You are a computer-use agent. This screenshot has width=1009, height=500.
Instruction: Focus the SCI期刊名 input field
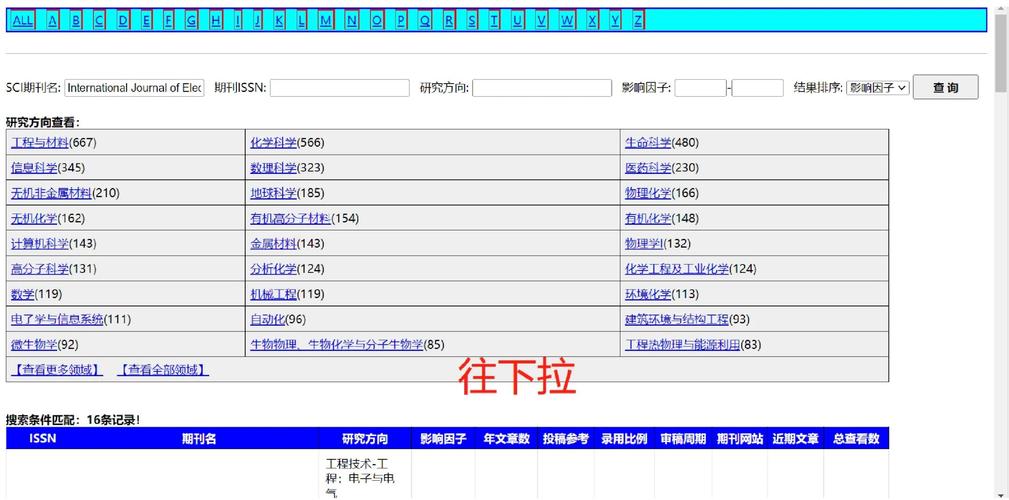point(134,88)
